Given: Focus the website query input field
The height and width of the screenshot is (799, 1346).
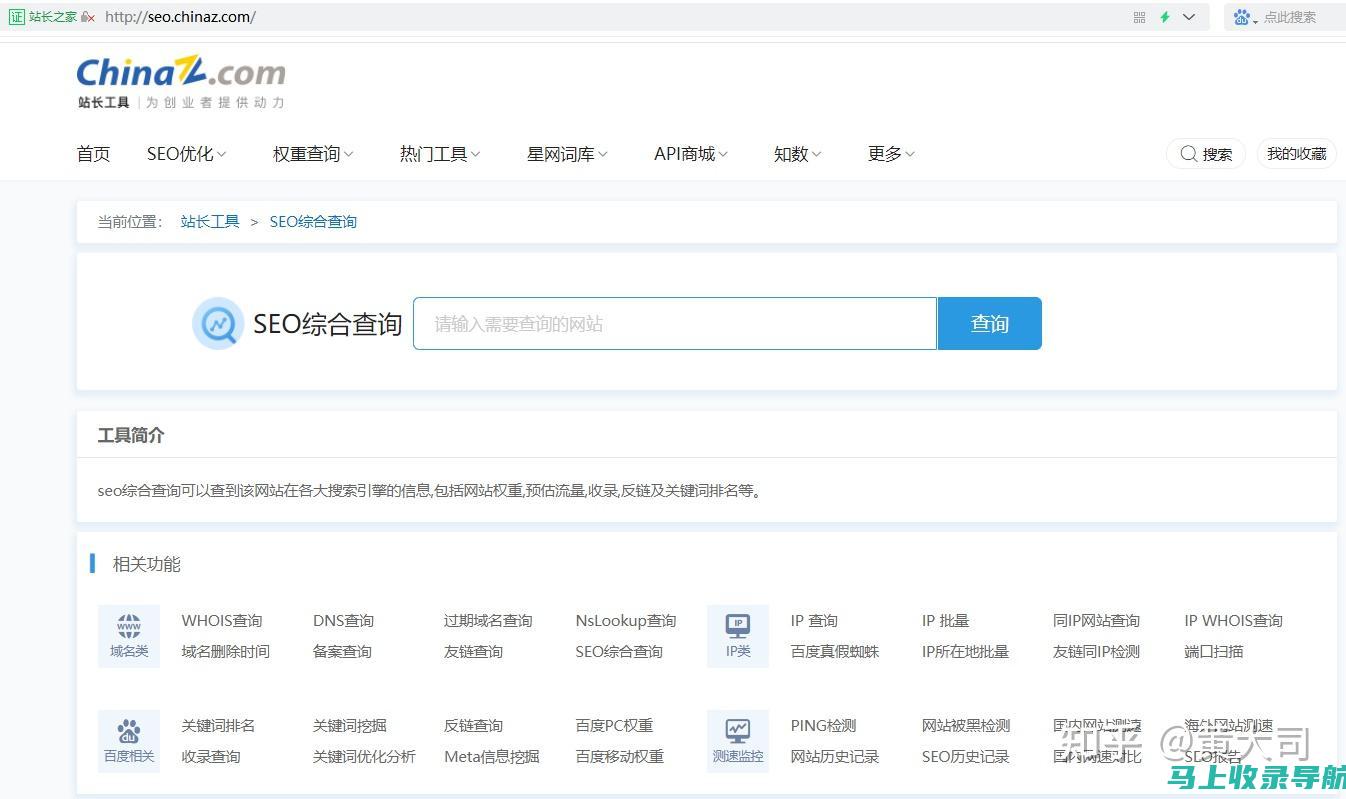Looking at the screenshot, I should 675,323.
